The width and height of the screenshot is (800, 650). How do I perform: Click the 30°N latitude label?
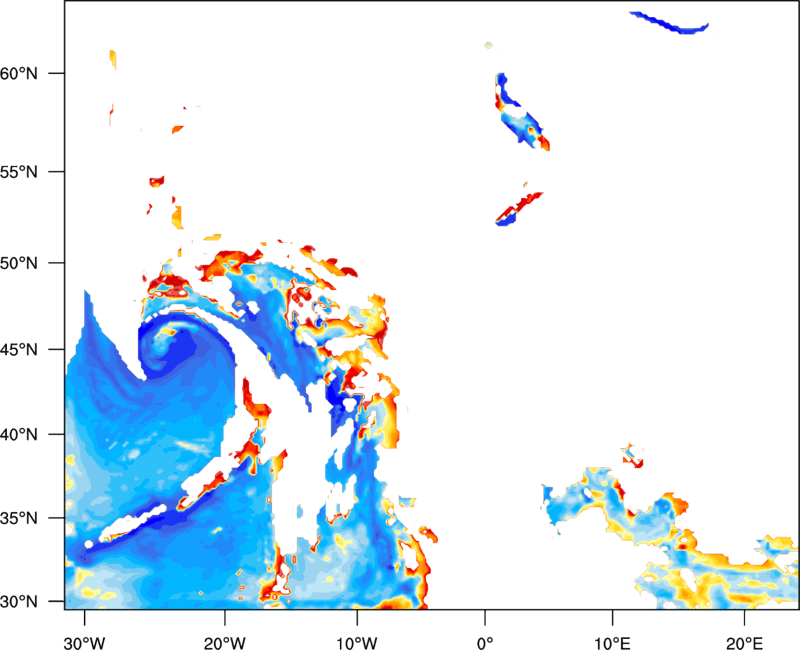[19, 602]
